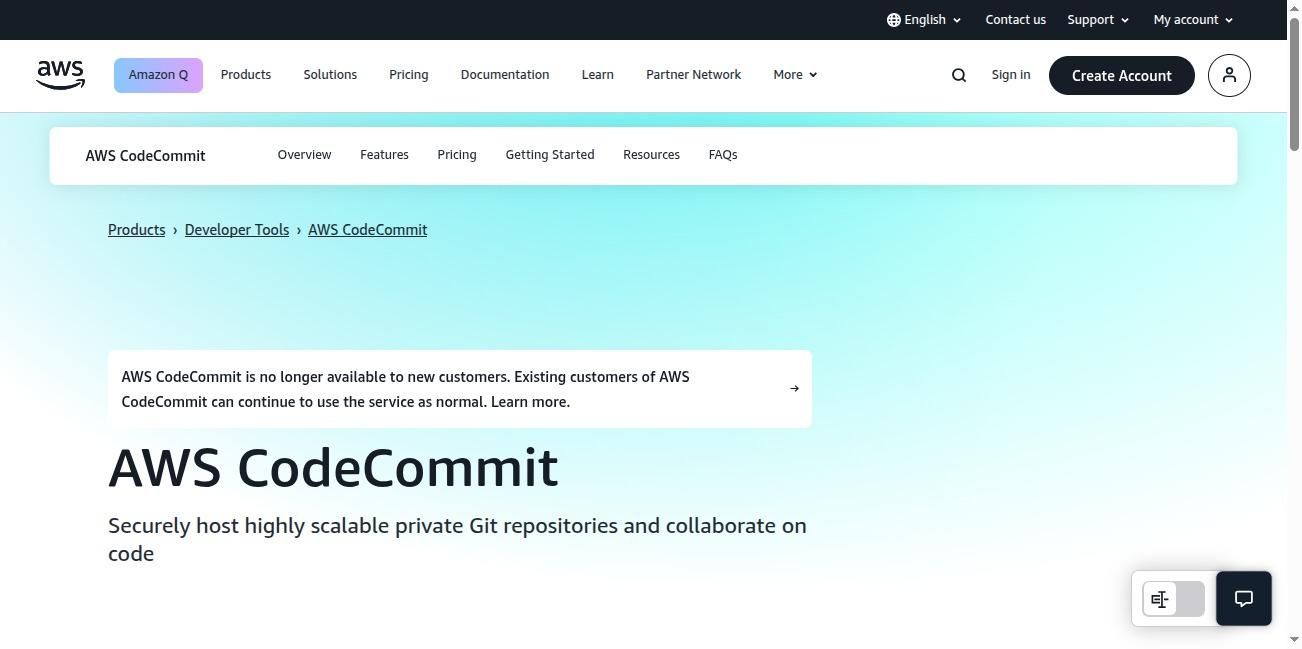Click the Learn more notice text
Image resolution: width=1302 pixels, height=649 pixels.
530,402
